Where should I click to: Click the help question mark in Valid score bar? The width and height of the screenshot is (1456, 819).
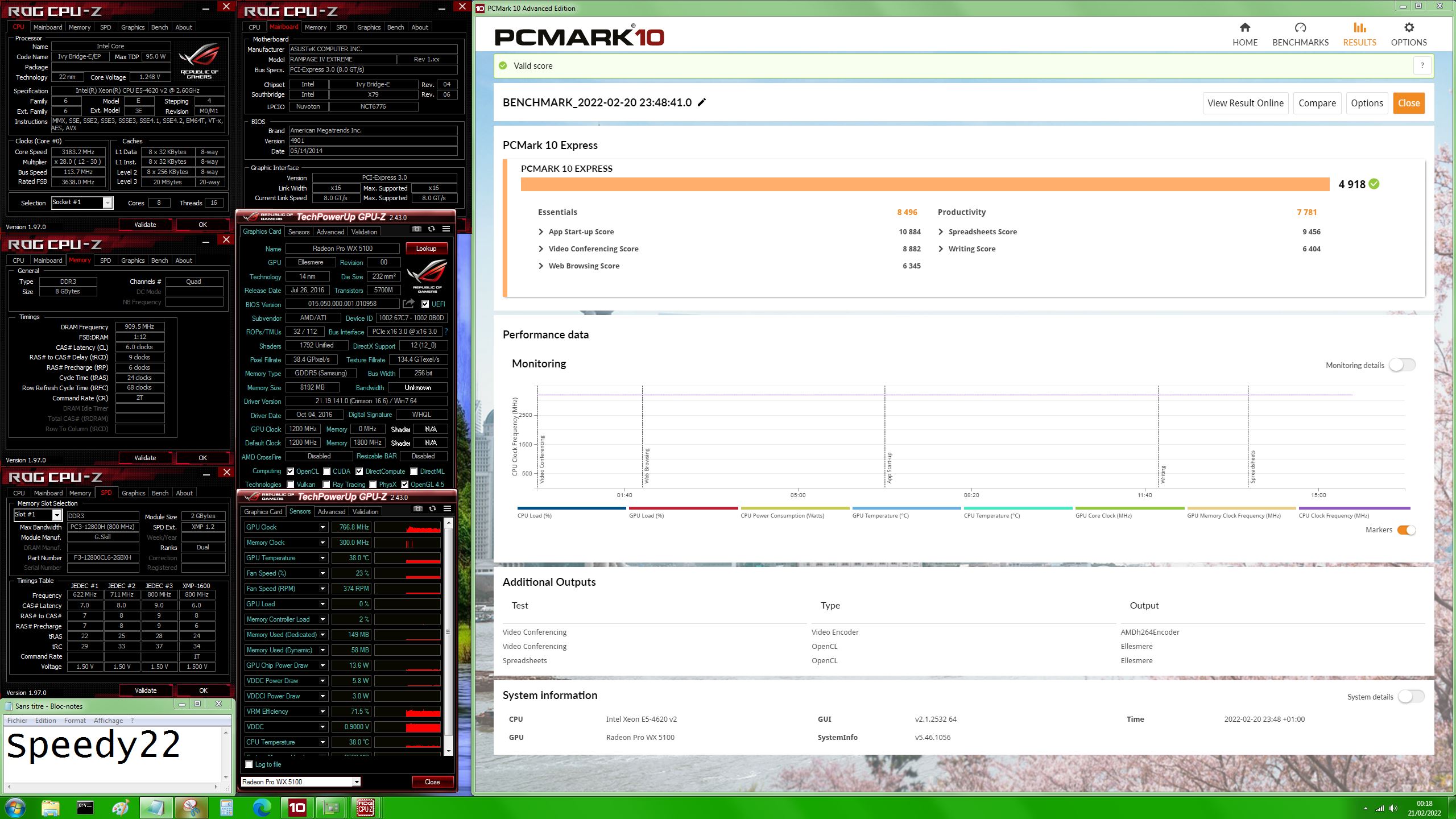1422,65
